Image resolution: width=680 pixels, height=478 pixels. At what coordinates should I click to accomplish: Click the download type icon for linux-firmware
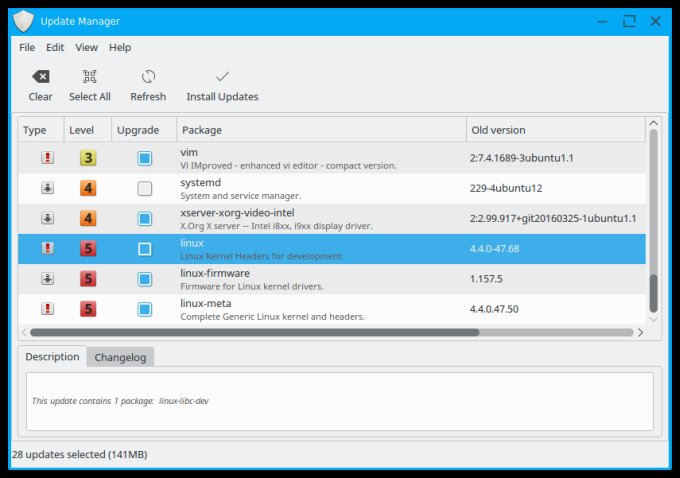click(46, 279)
